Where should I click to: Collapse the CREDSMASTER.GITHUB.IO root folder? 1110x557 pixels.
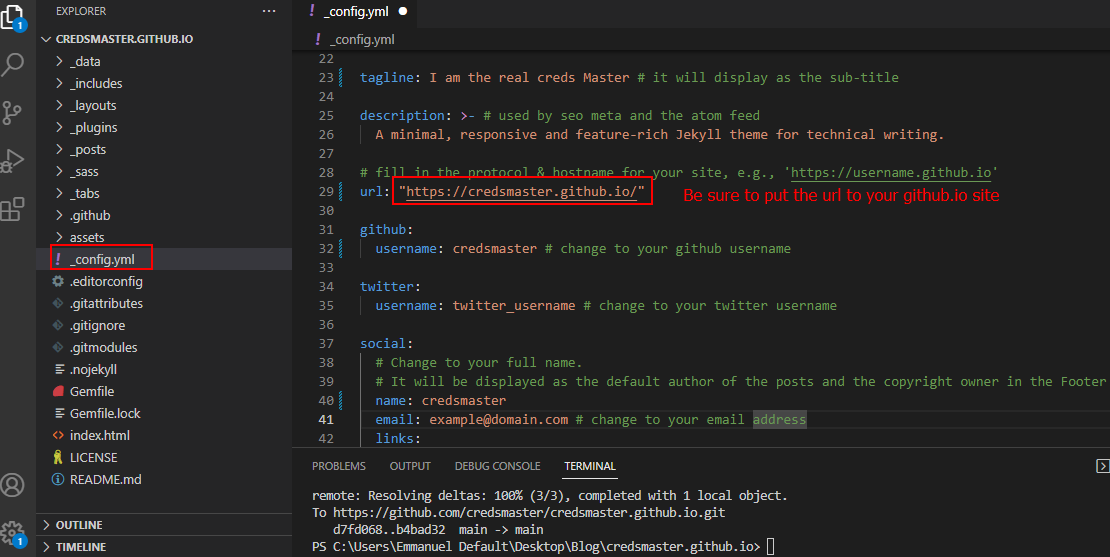47,39
